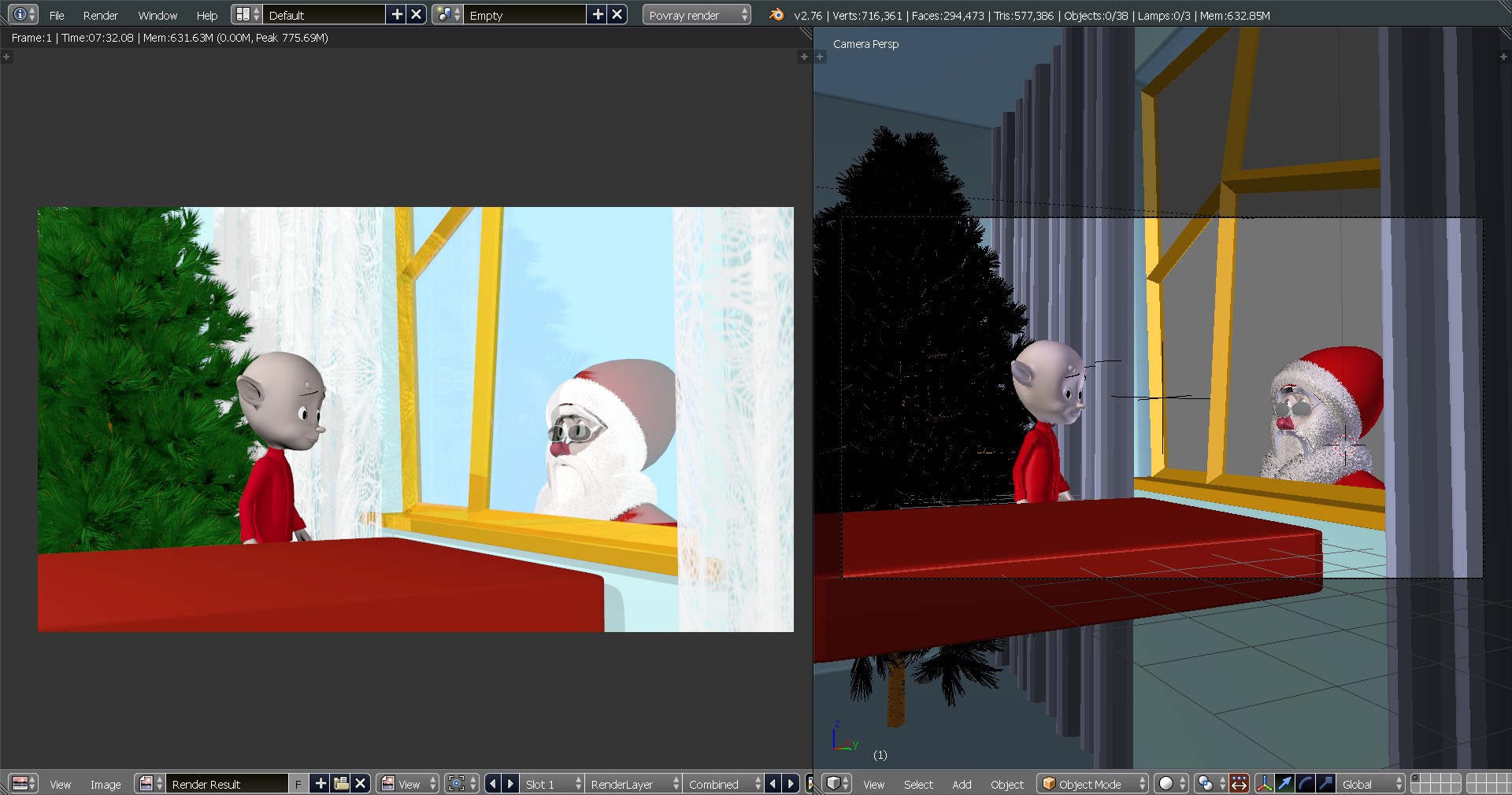
Task: Open the pivot point selector icon
Action: (x=1208, y=783)
